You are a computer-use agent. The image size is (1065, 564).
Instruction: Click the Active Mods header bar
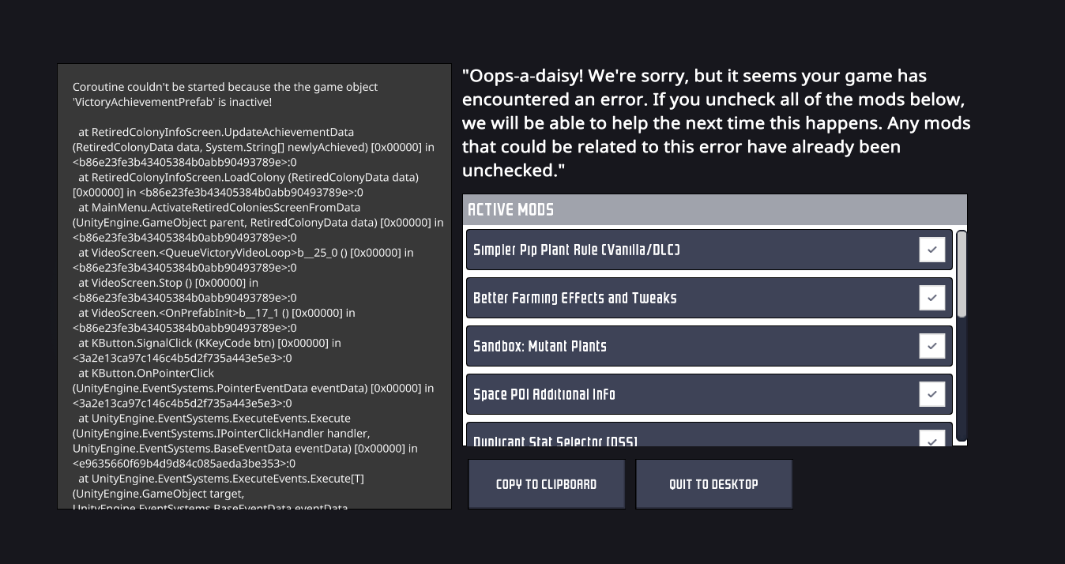(x=714, y=209)
